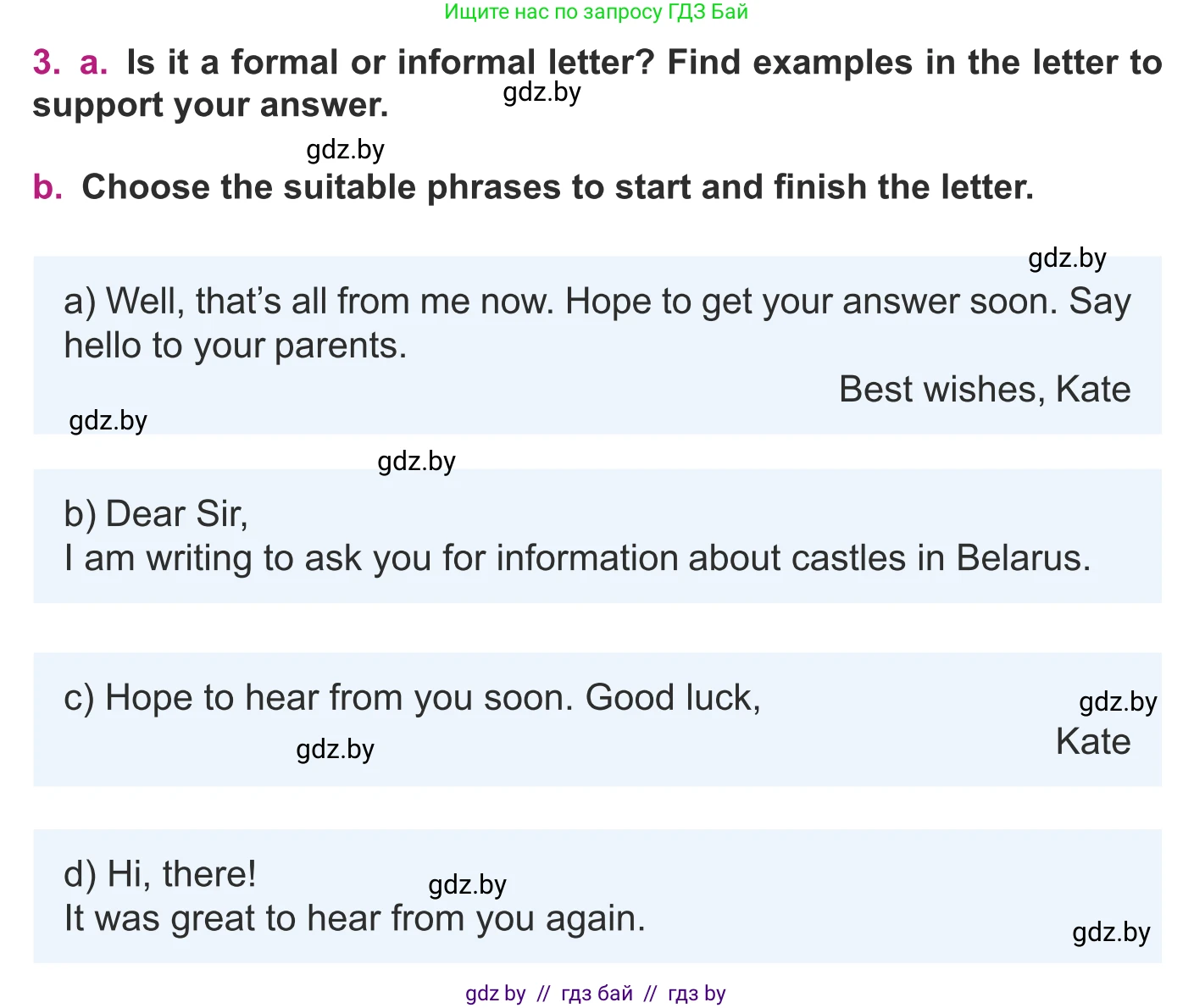1194x1008 pixels.
Task: Click the exercise number "3."
Action: tap(47, 63)
